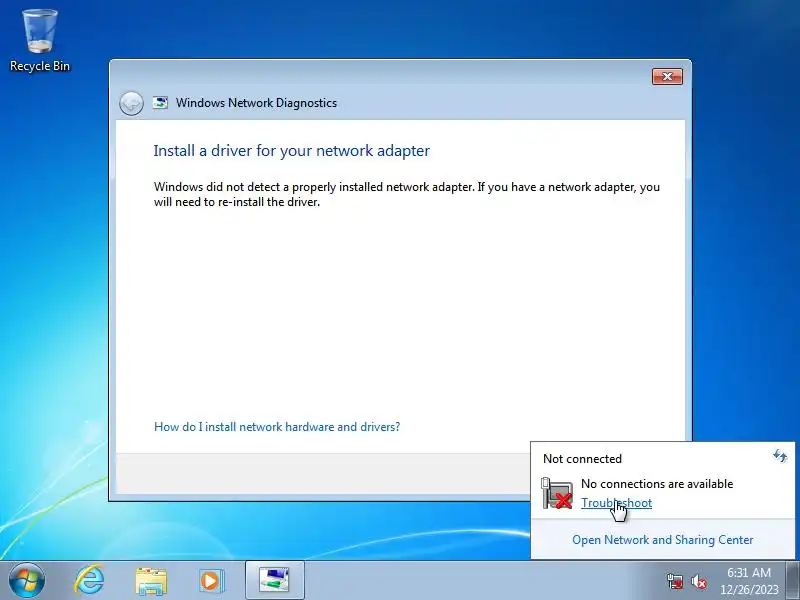Click the Windows Network Diagnostics title icon

pyautogui.click(x=160, y=103)
